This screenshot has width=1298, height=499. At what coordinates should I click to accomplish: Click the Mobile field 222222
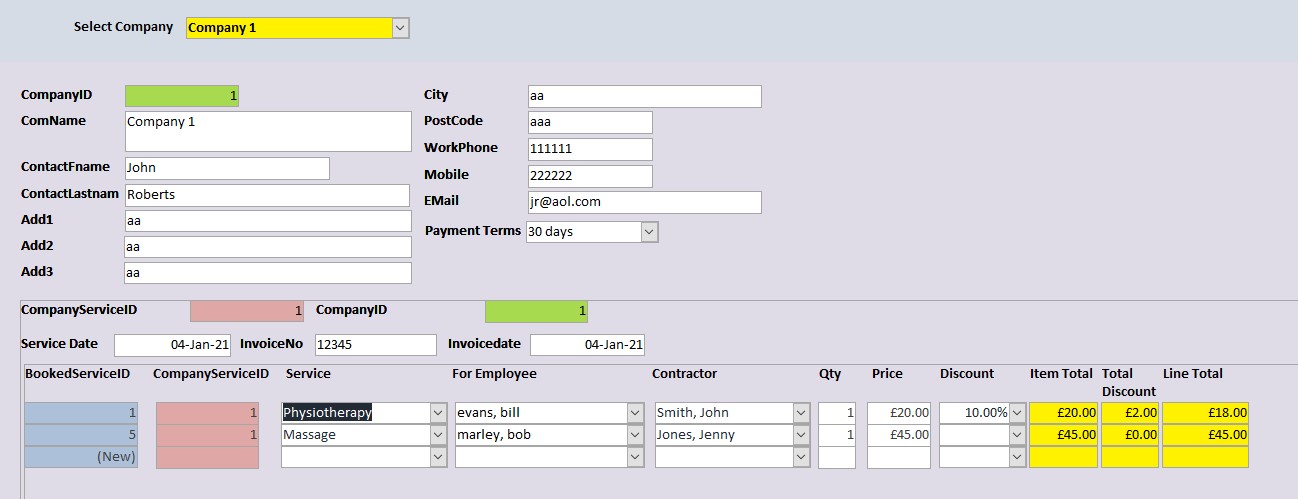[590, 176]
